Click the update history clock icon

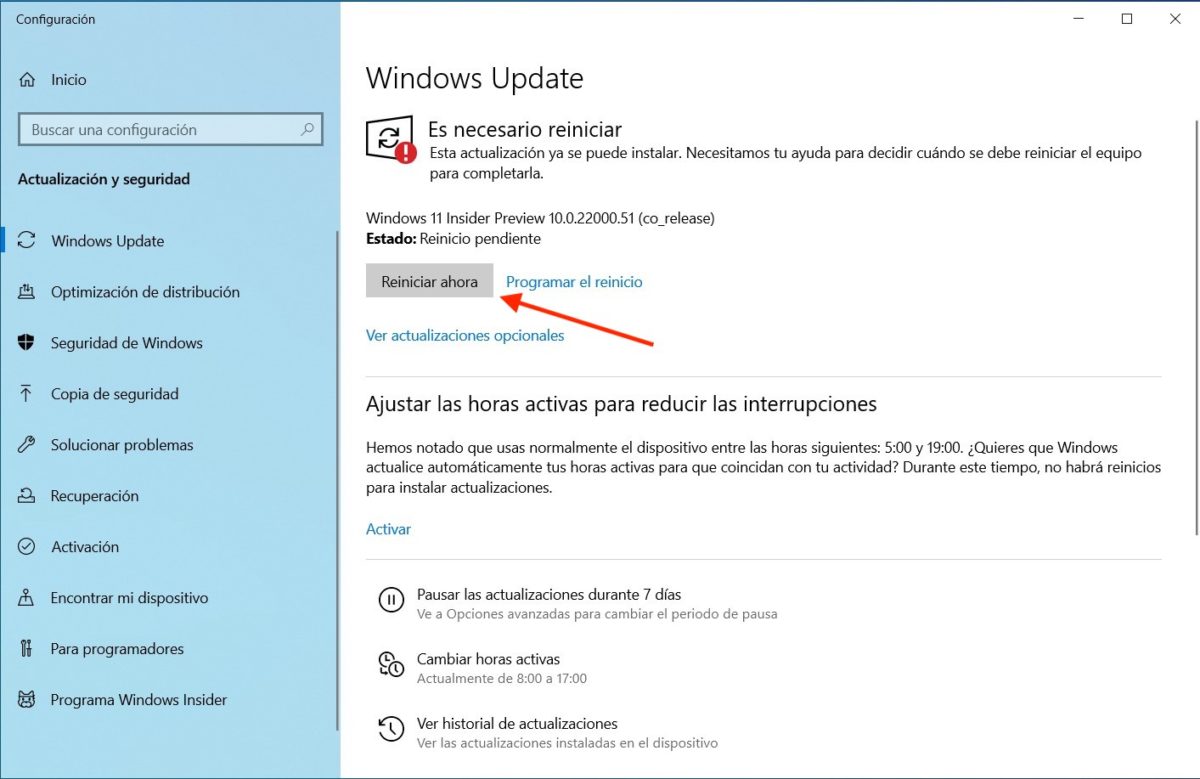point(390,728)
